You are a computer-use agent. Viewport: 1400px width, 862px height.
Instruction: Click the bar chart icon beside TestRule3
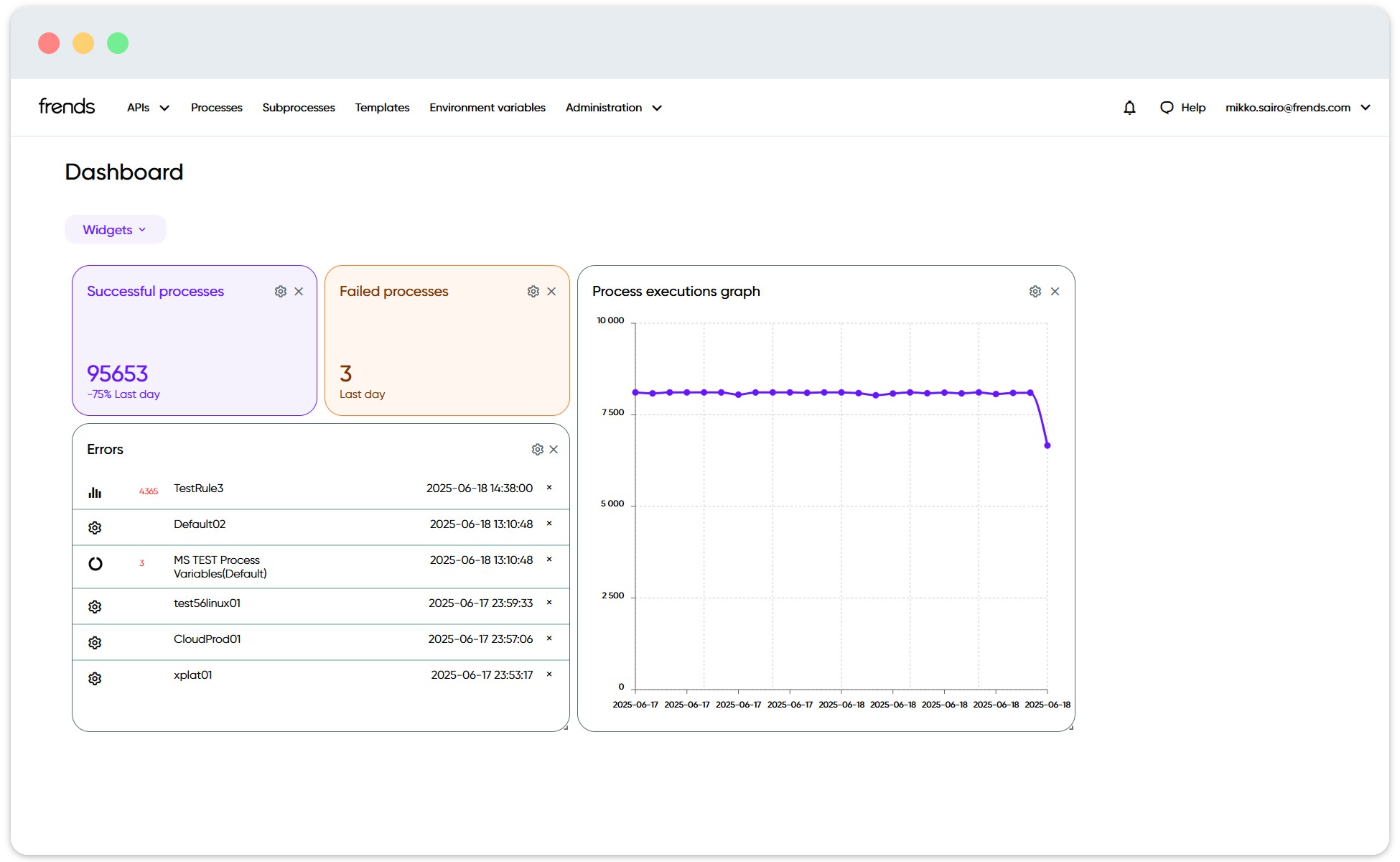tap(95, 492)
